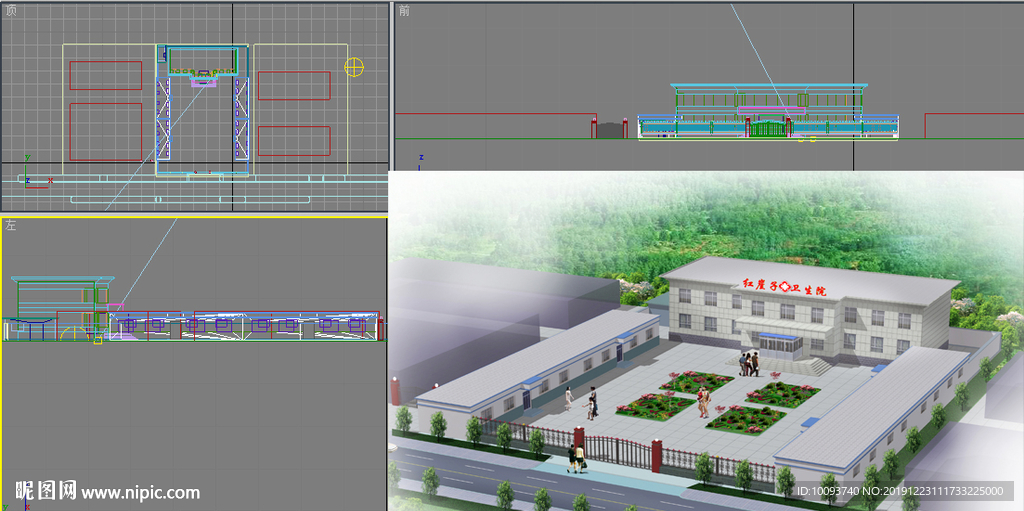
Task: Select the small yellow square helper in Left viewport
Action: tap(97, 340)
